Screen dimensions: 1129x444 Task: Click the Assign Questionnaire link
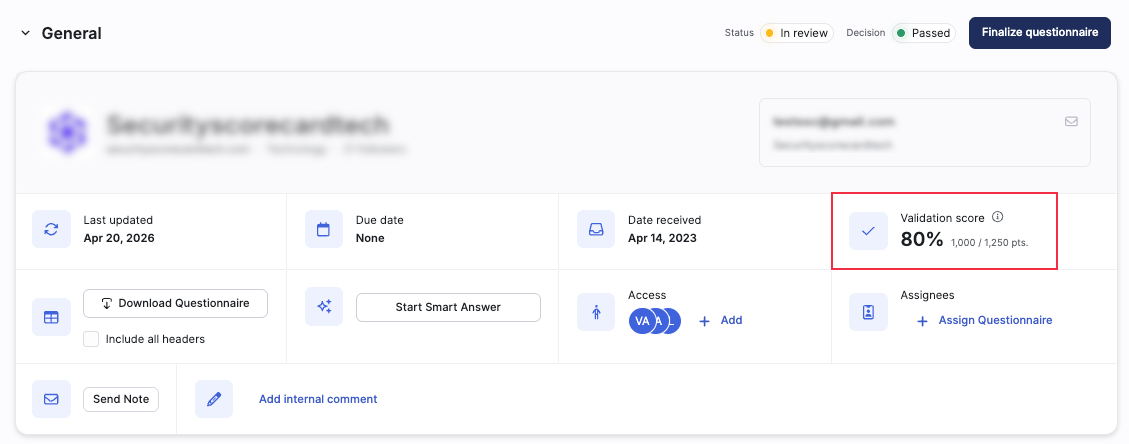pos(984,320)
